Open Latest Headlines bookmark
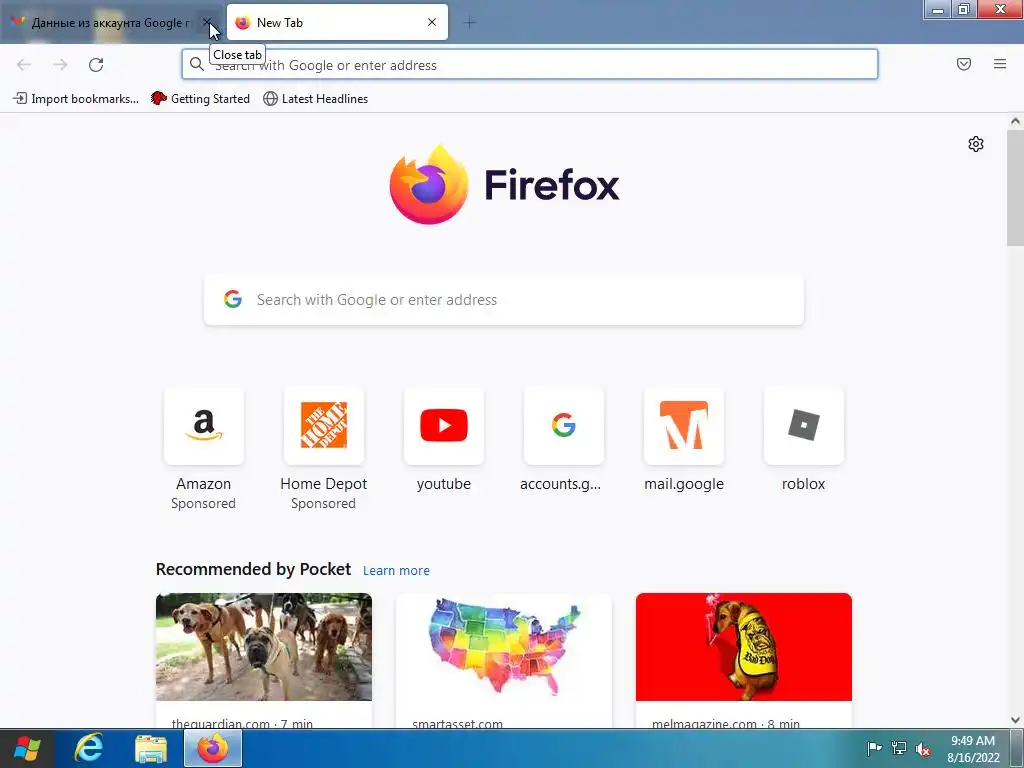 [x=315, y=99]
